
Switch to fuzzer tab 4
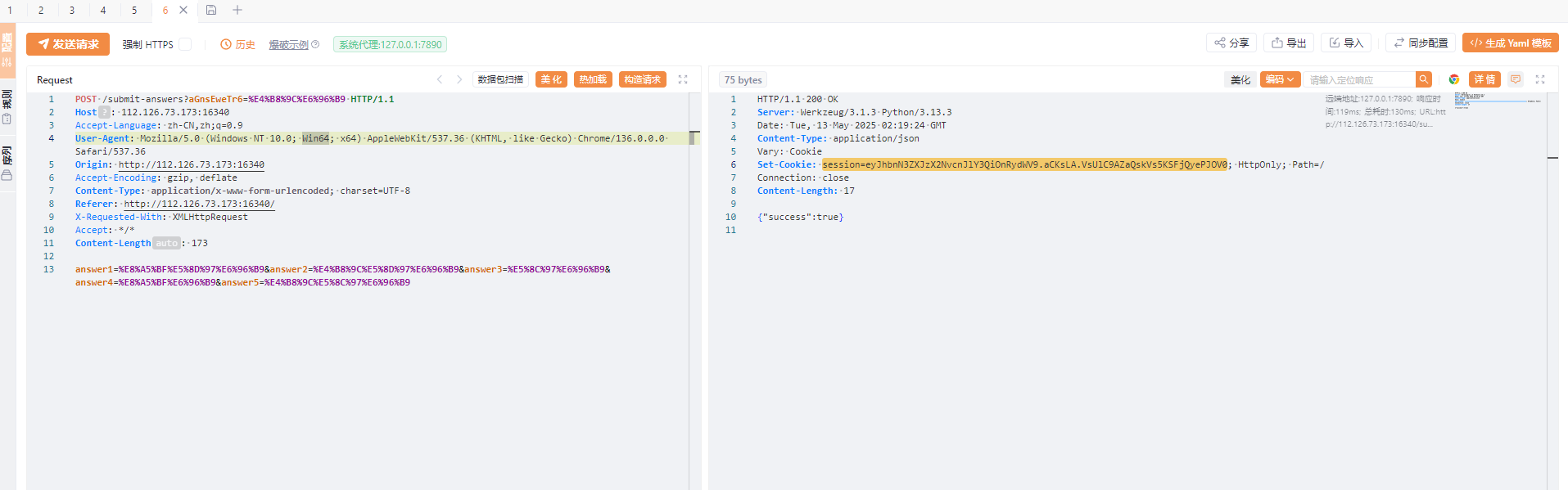[x=103, y=10]
